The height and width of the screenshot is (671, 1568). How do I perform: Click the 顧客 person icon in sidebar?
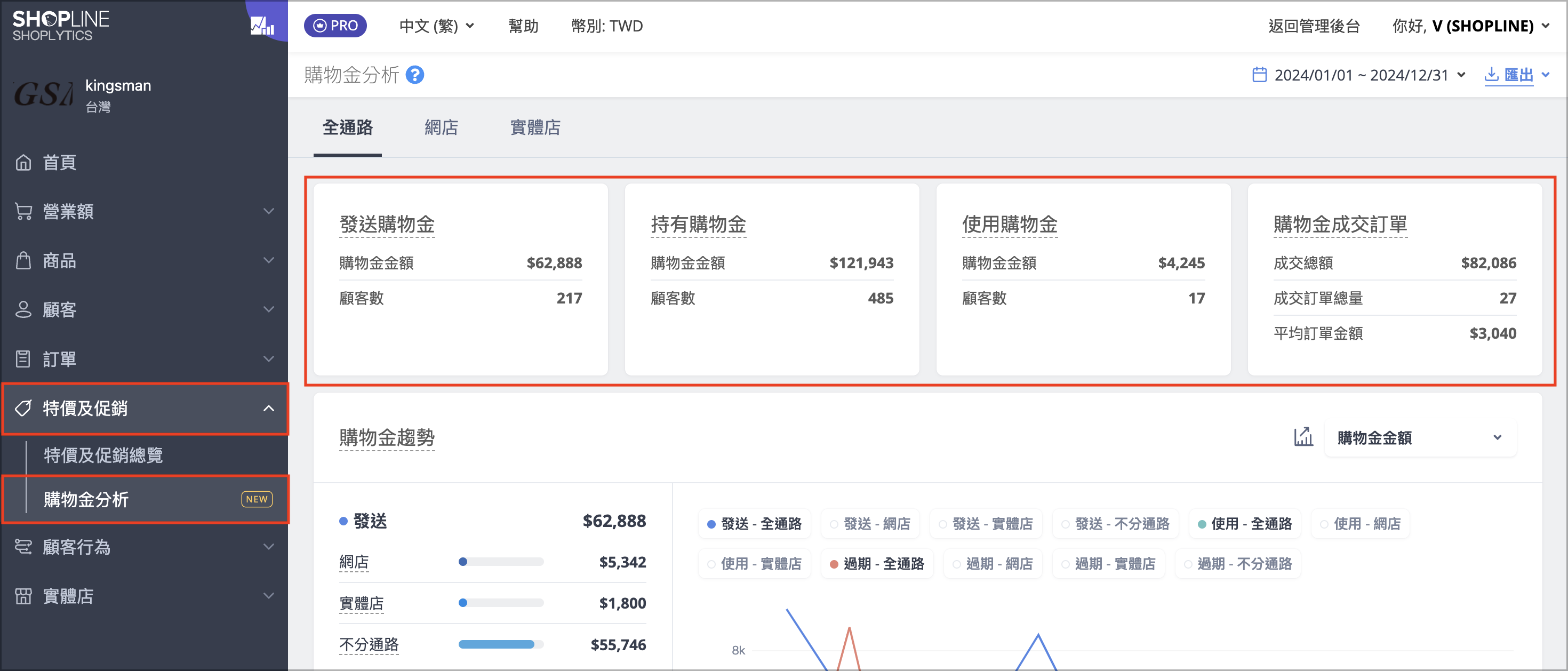(x=23, y=309)
